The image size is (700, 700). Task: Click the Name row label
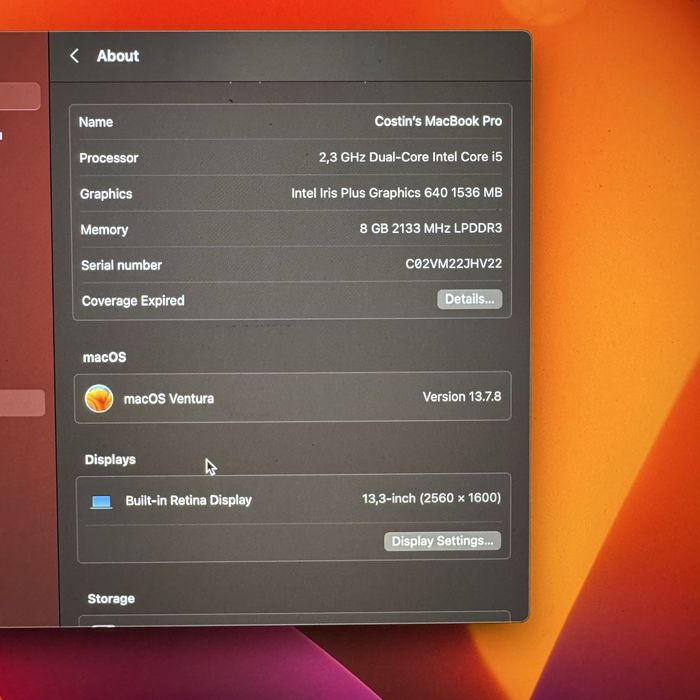(x=96, y=122)
